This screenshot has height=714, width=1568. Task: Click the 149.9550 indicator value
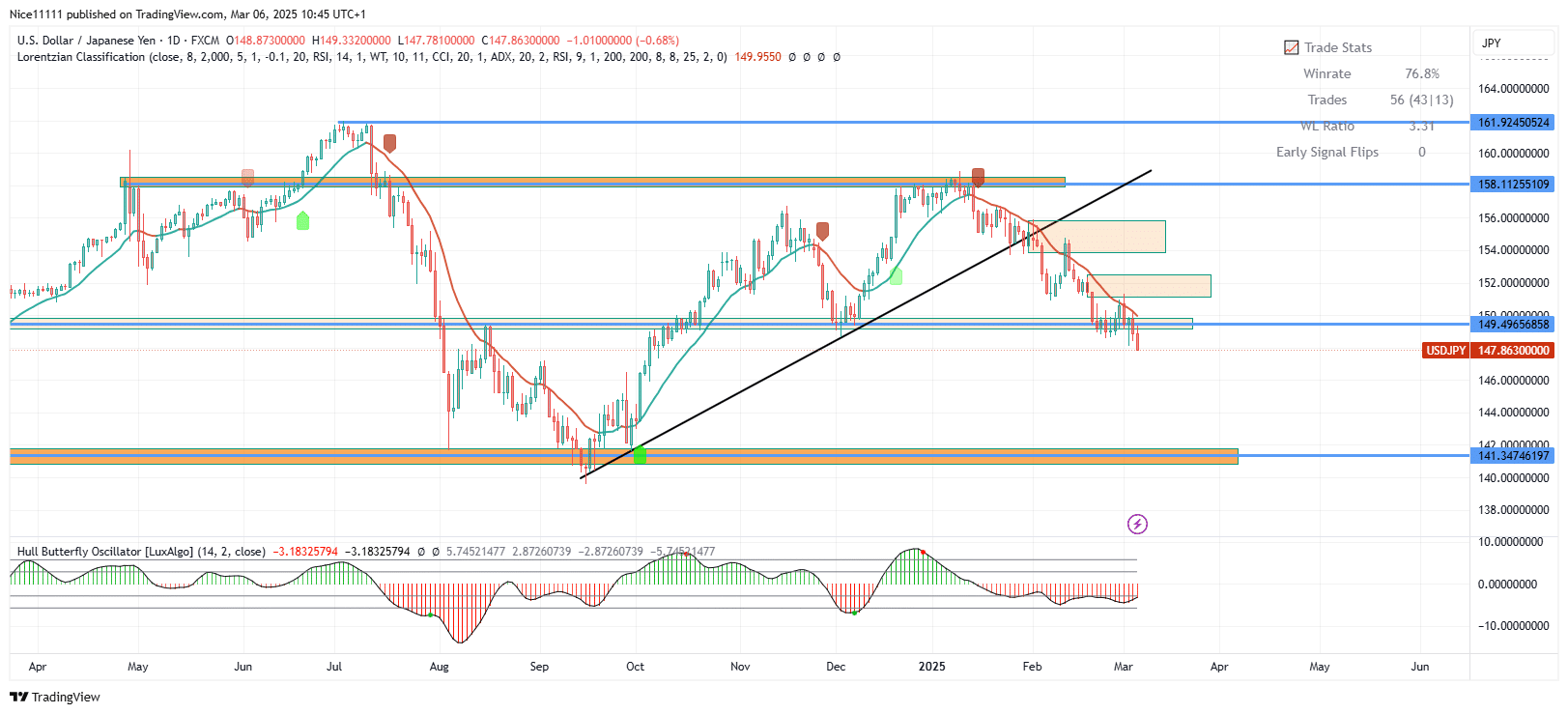[757, 57]
